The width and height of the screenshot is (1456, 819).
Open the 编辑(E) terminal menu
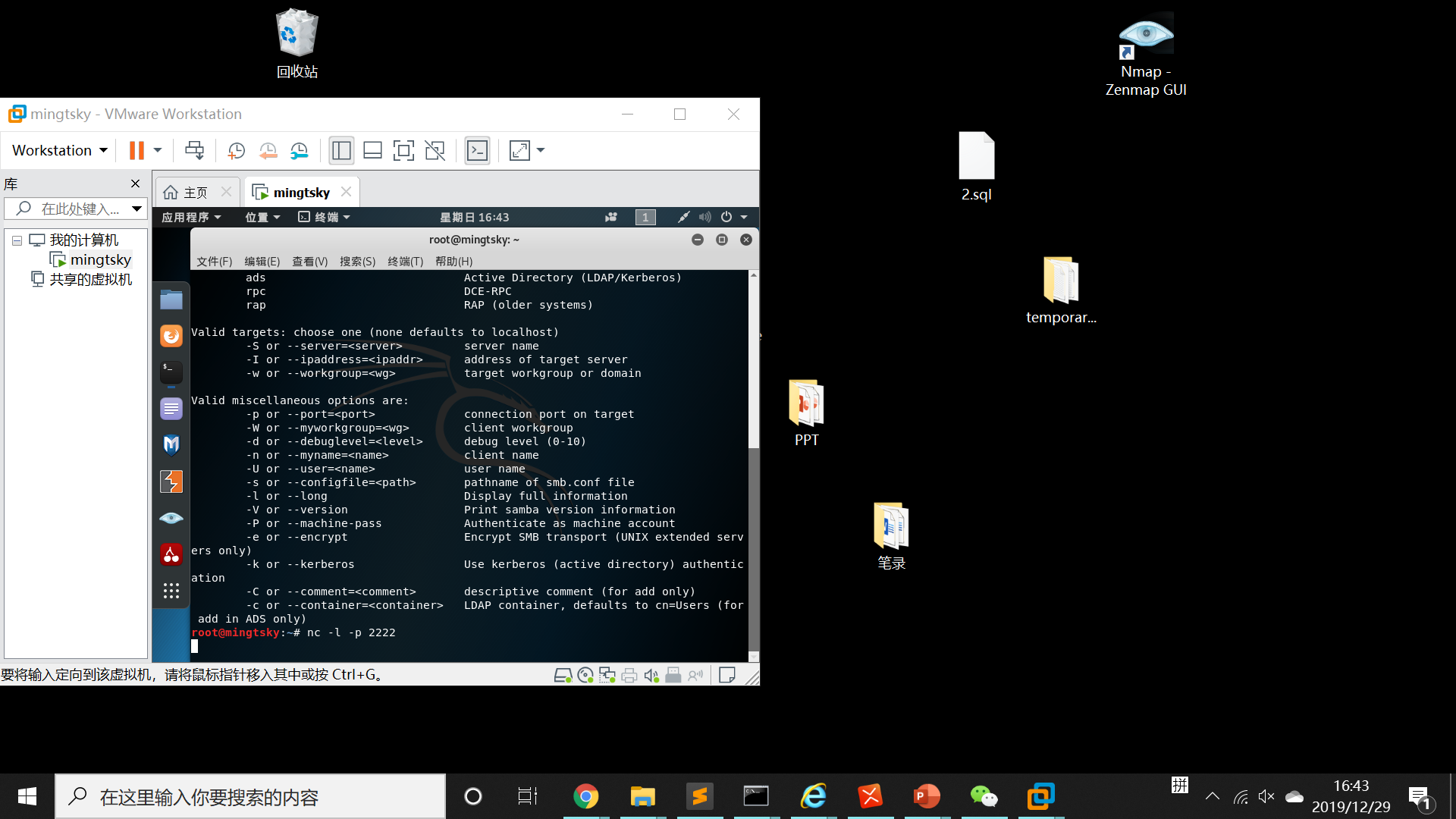click(262, 261)
